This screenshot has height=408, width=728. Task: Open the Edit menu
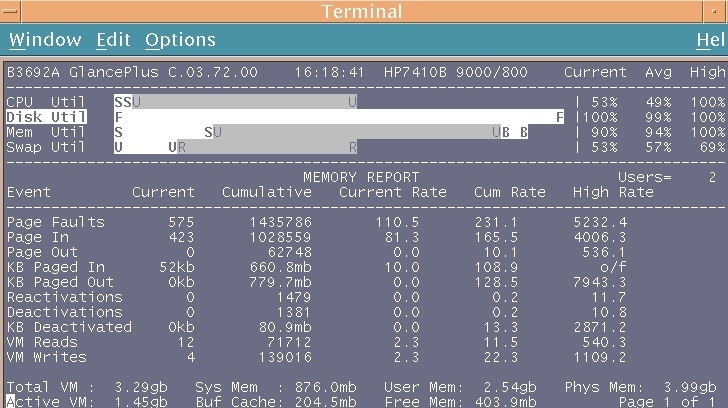[x=113, y=40]
